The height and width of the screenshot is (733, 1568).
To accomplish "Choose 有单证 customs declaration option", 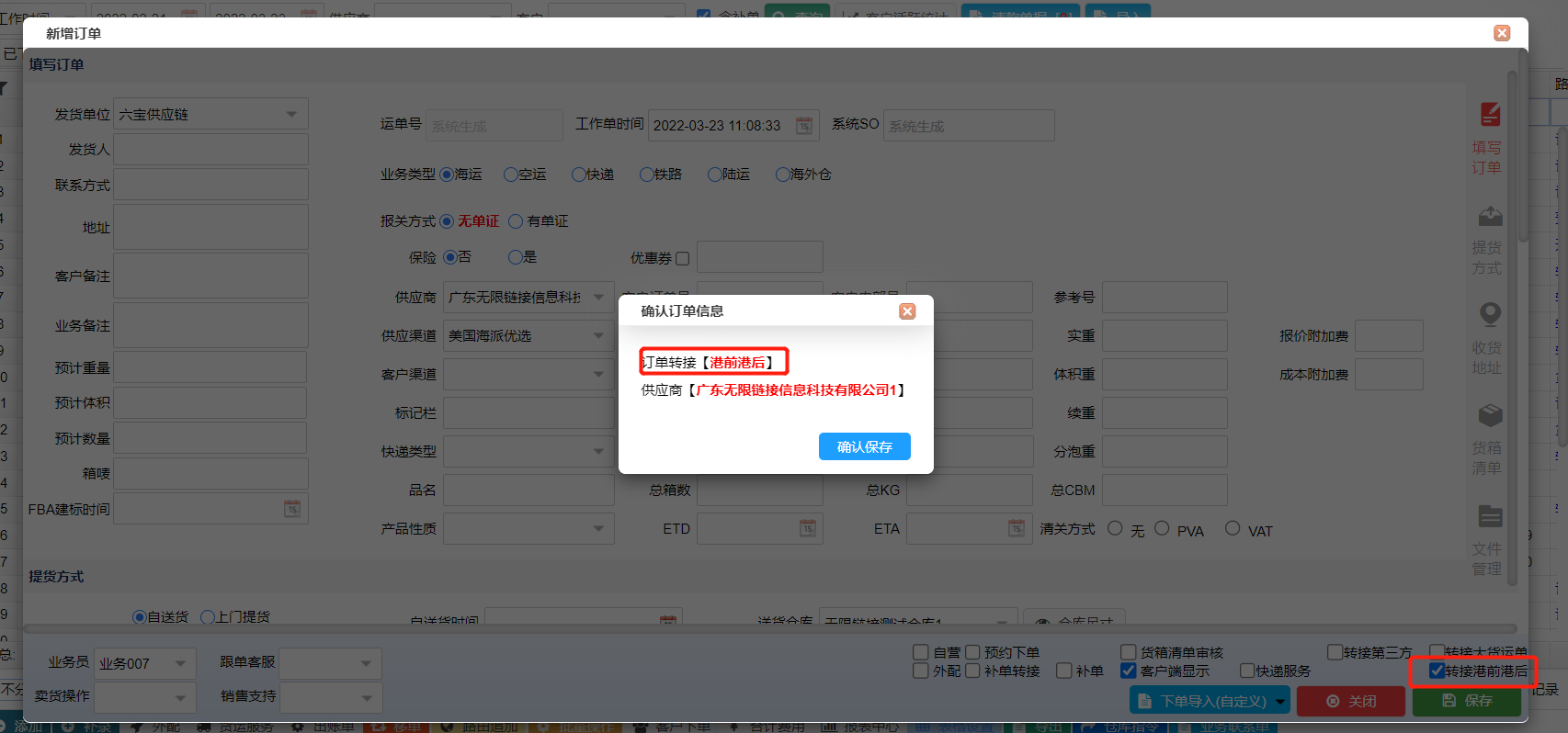I will [x=516, y=221].
